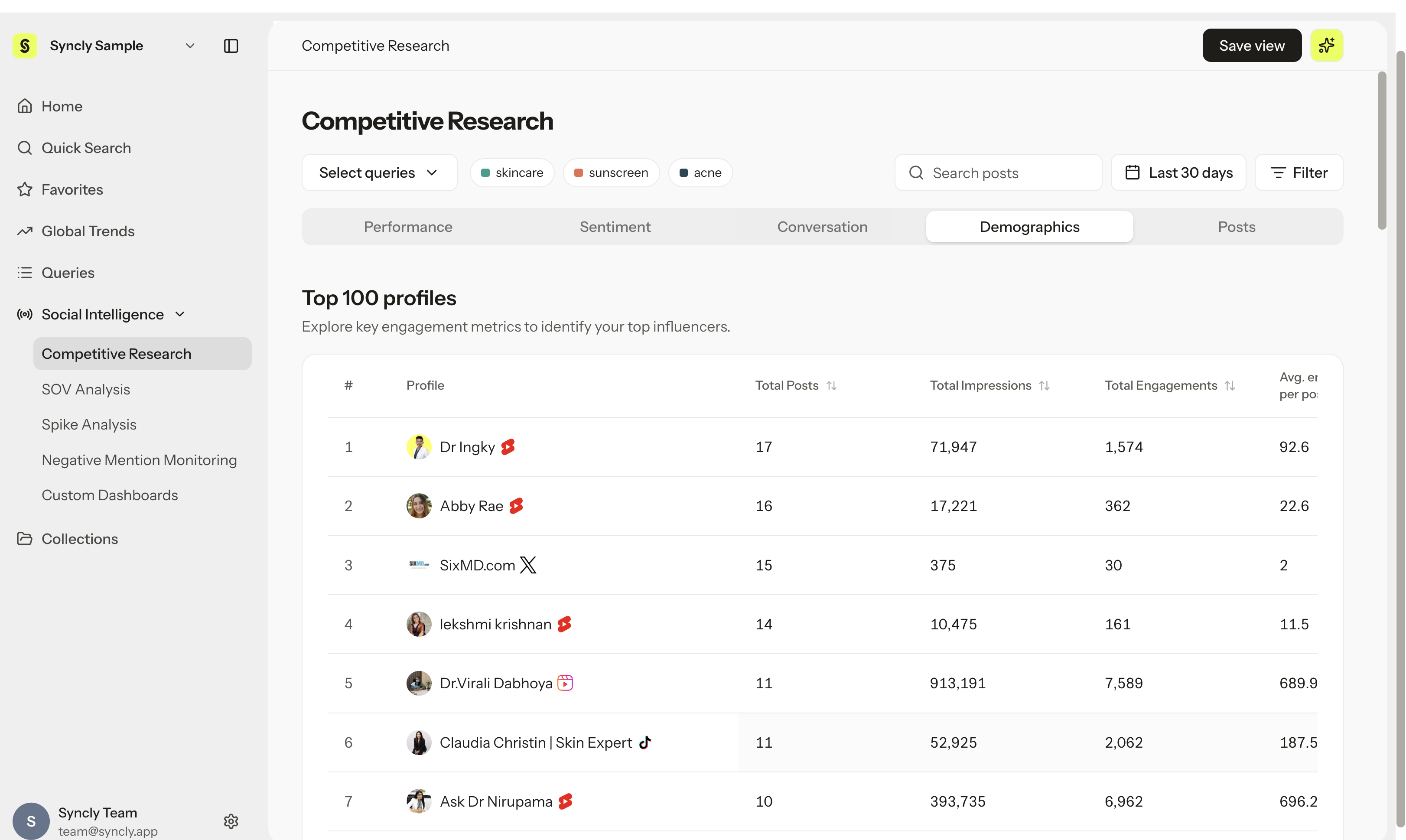Open SOV Analysis in the sidebar
The image size is (1406, 840).
tap(86, 389)
